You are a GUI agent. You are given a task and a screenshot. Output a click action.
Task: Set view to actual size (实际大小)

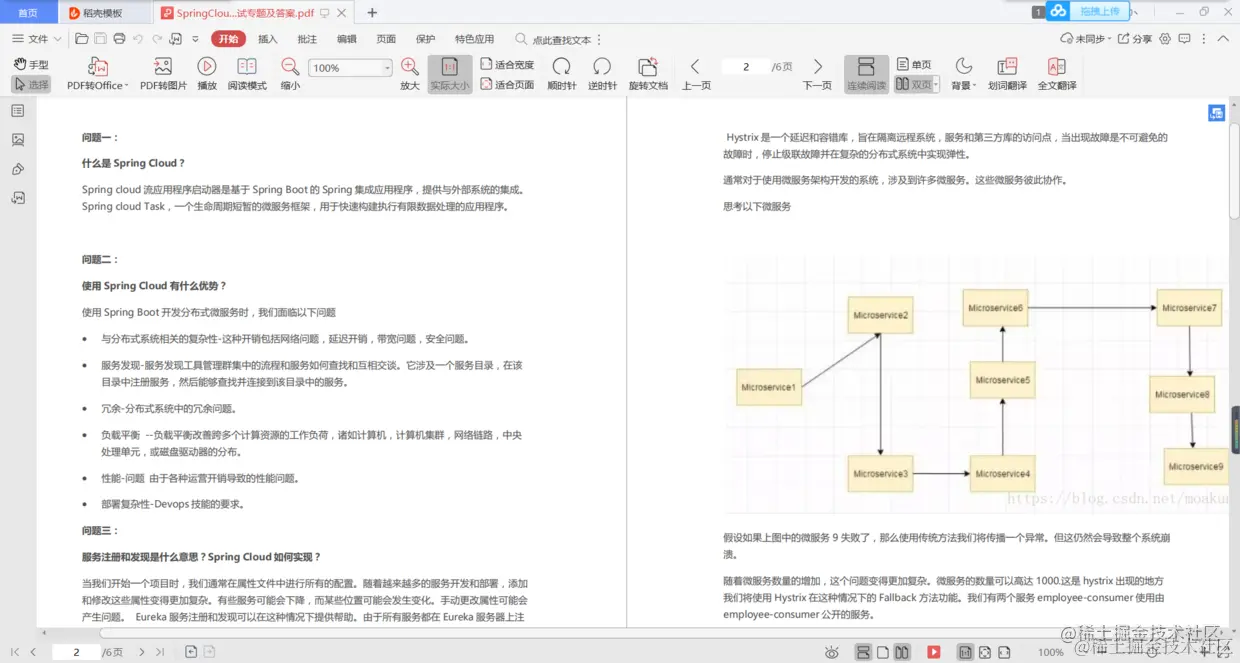tap(450, 74)
